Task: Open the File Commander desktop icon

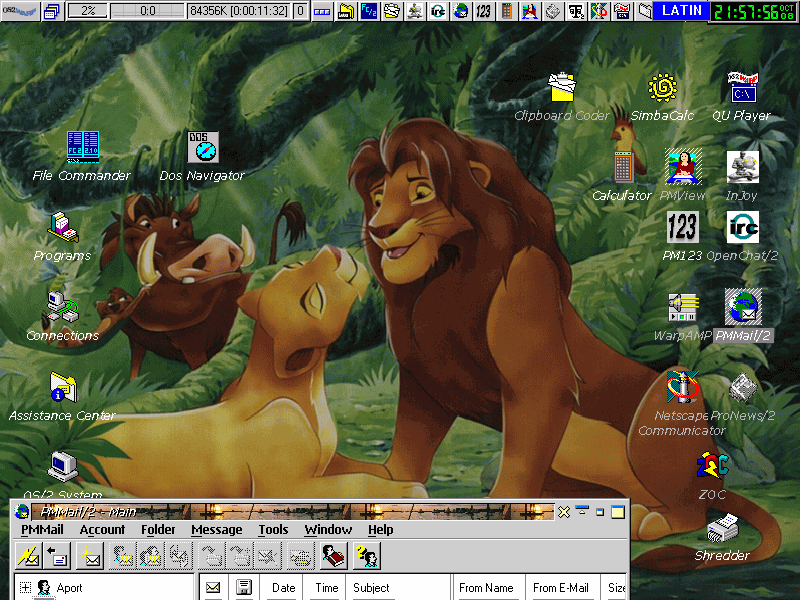Action: [83, 146]
